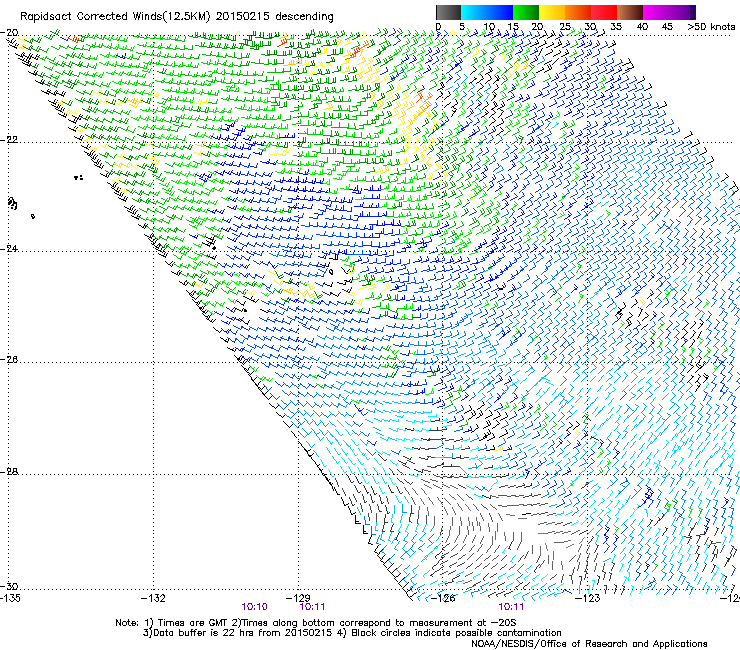Click the '>50 knots' legend label

[711, 26]
